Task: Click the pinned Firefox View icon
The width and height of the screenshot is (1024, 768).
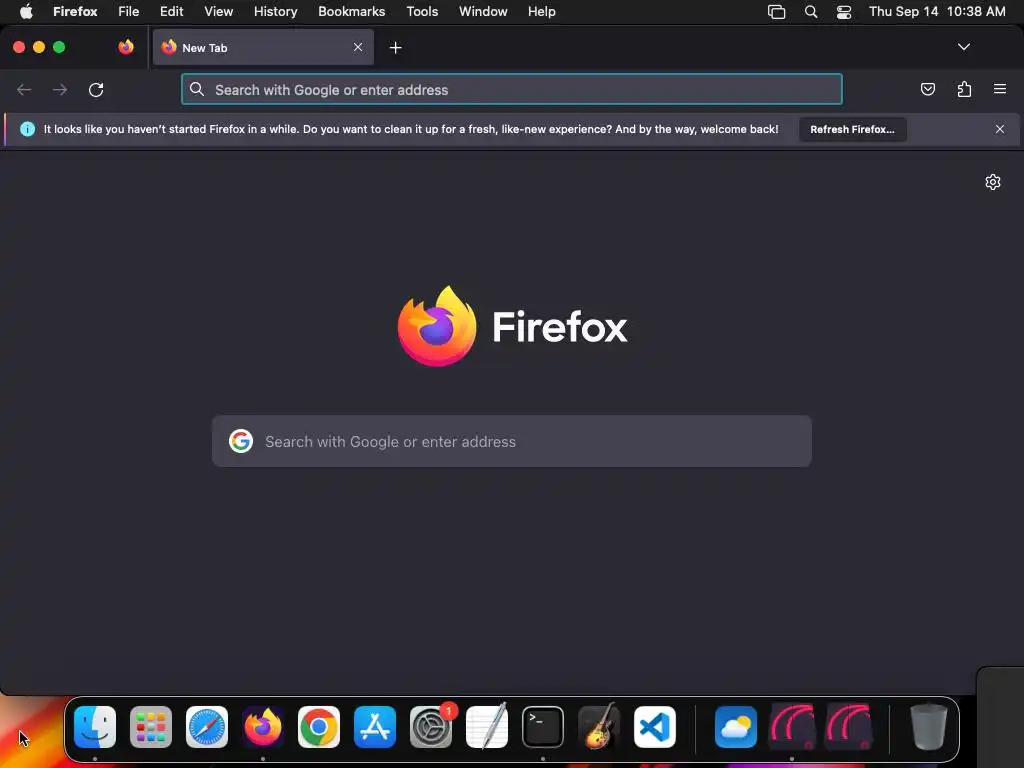Action: click(x=126, y=47)
